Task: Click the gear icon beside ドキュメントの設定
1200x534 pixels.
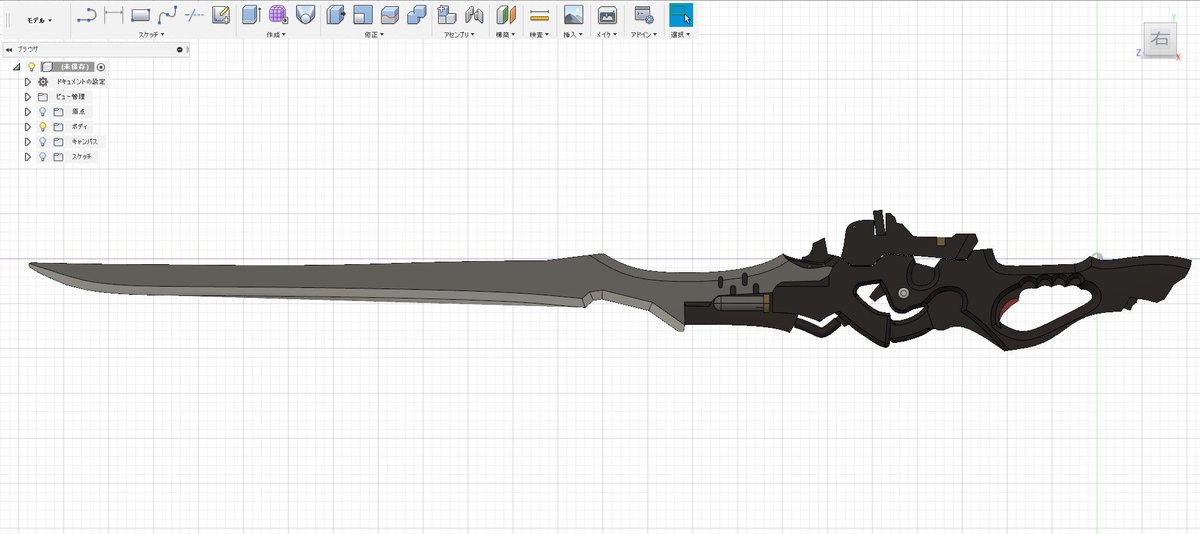Action: (43, 82)
